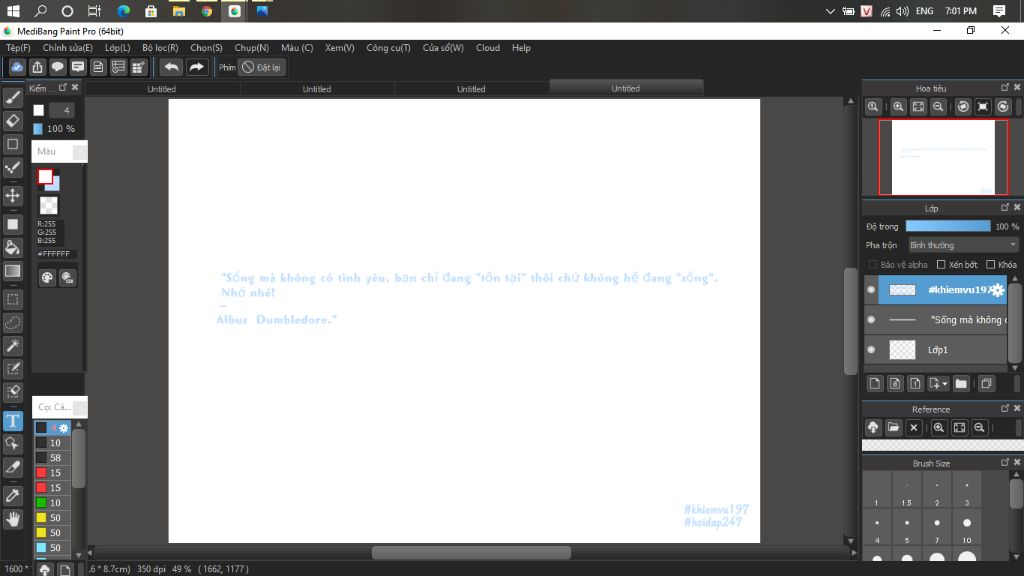1024x576 pixels.
Task: Open layer settings gear for #khiemvu197
Action: tap(997, 291)
